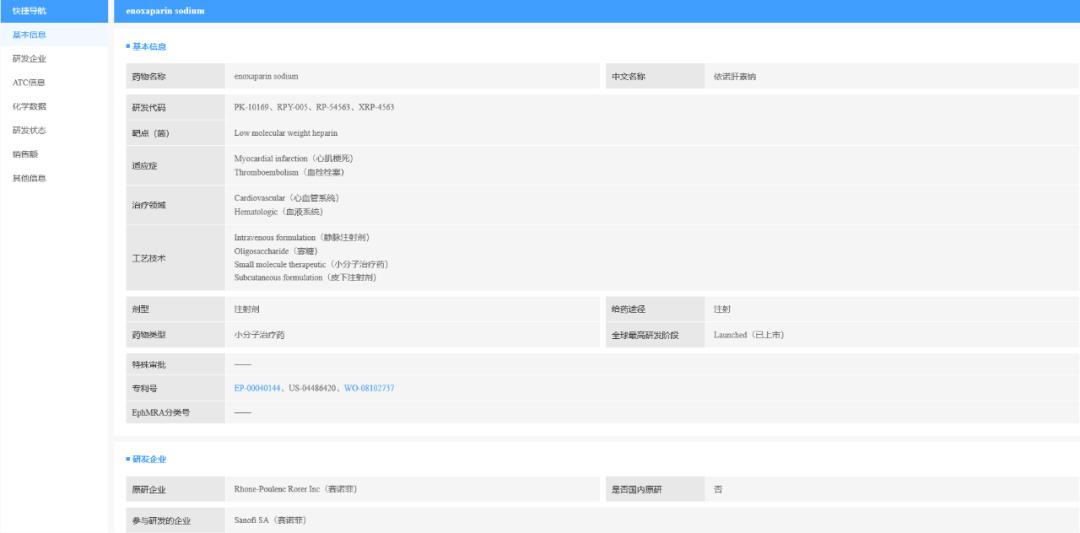The height and width of the screenshot is (533, 1080).
Task: Navigate to 其他信息 in the sidebar
Action: click(x=29, y=179)
